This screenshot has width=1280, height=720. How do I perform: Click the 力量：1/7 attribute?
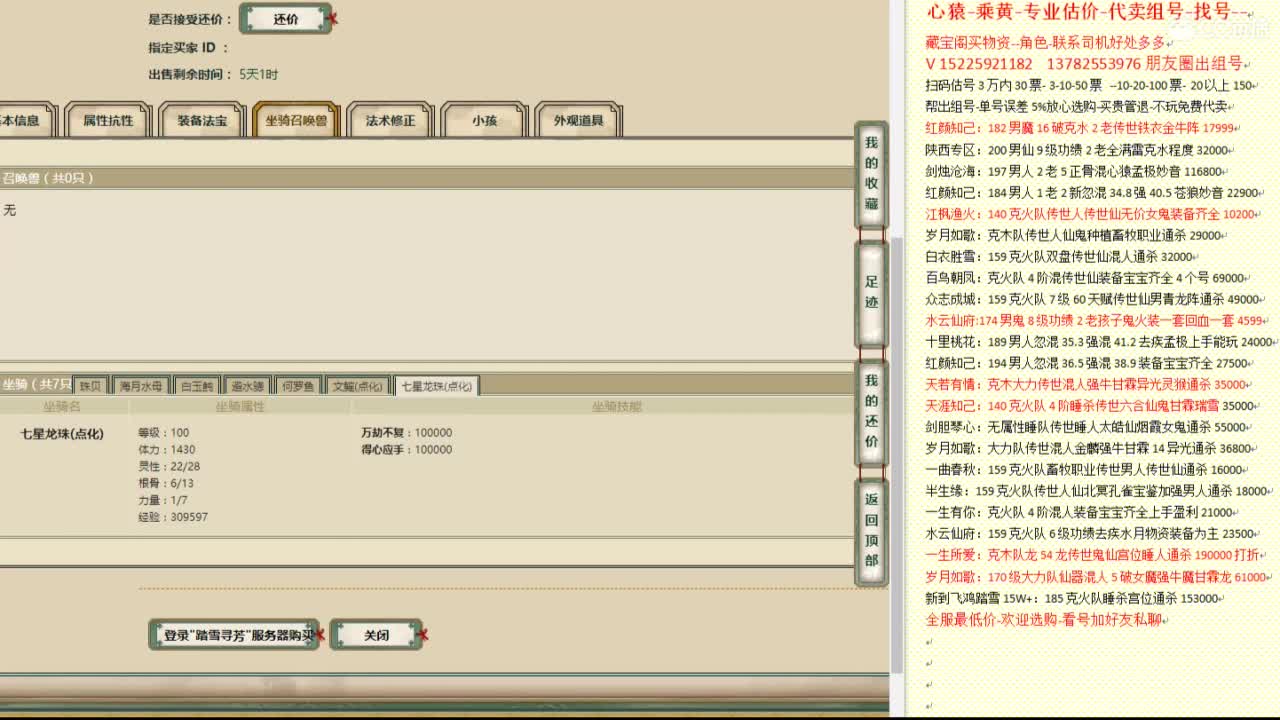click(163, 501)
